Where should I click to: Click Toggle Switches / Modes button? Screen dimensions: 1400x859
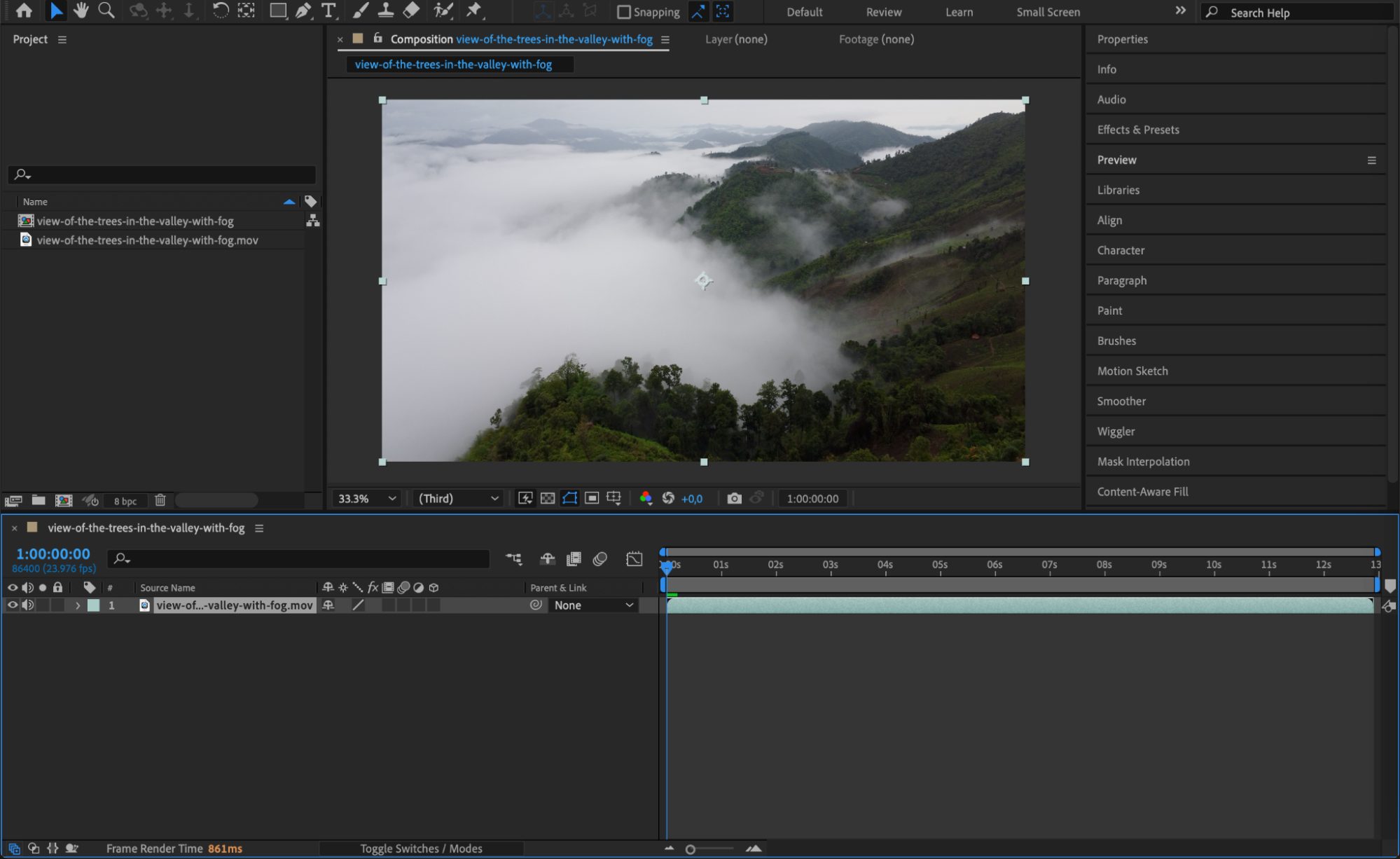click(421, 848)
